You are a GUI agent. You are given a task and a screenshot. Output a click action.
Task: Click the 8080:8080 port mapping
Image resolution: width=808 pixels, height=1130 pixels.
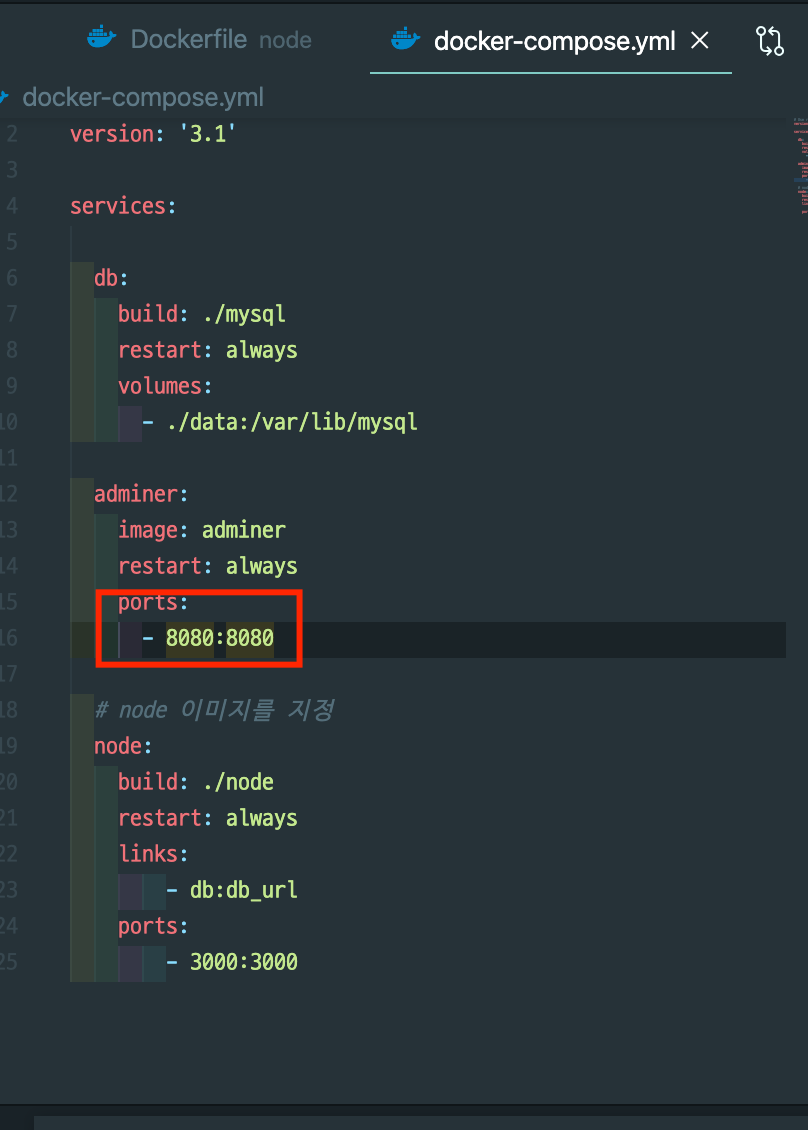pyautogui.click(x=220, y=639)
